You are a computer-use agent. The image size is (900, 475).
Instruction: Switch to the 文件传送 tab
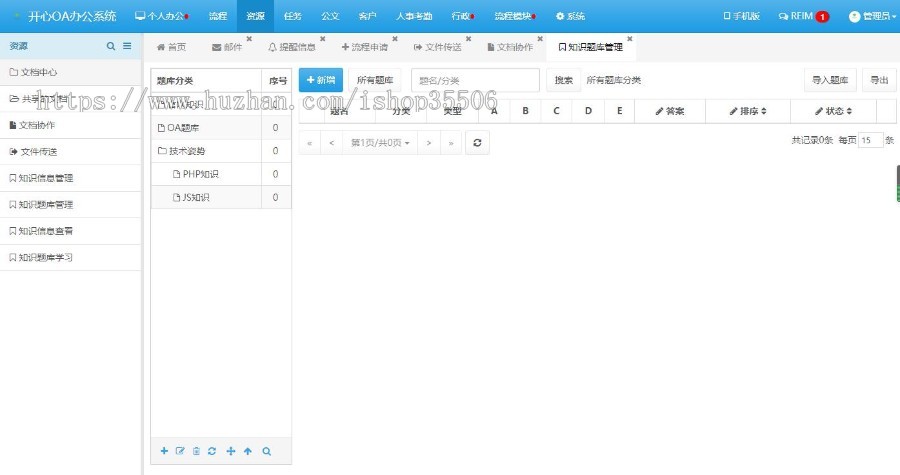tap(438, 47)
